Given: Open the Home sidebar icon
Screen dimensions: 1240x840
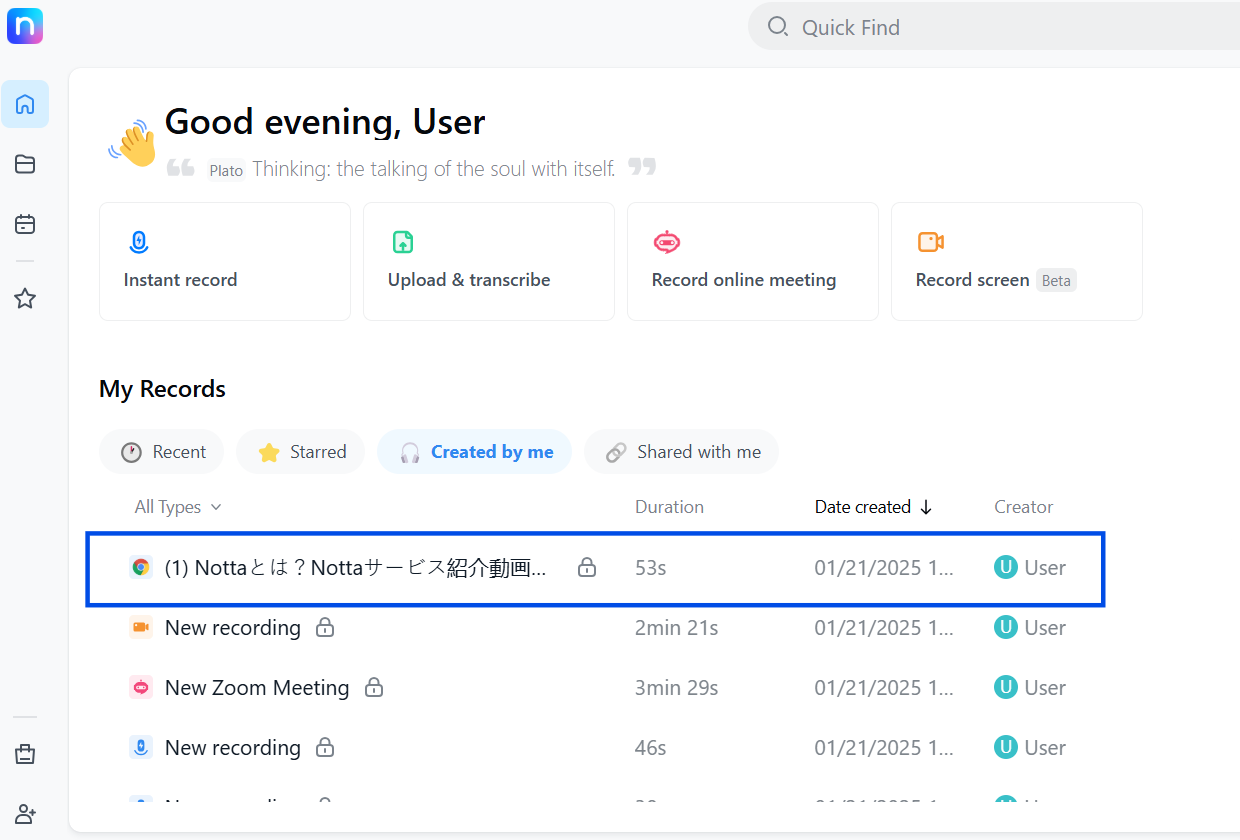Looking at the screenshot, I should pyautogui.click(x=25, y=104).
